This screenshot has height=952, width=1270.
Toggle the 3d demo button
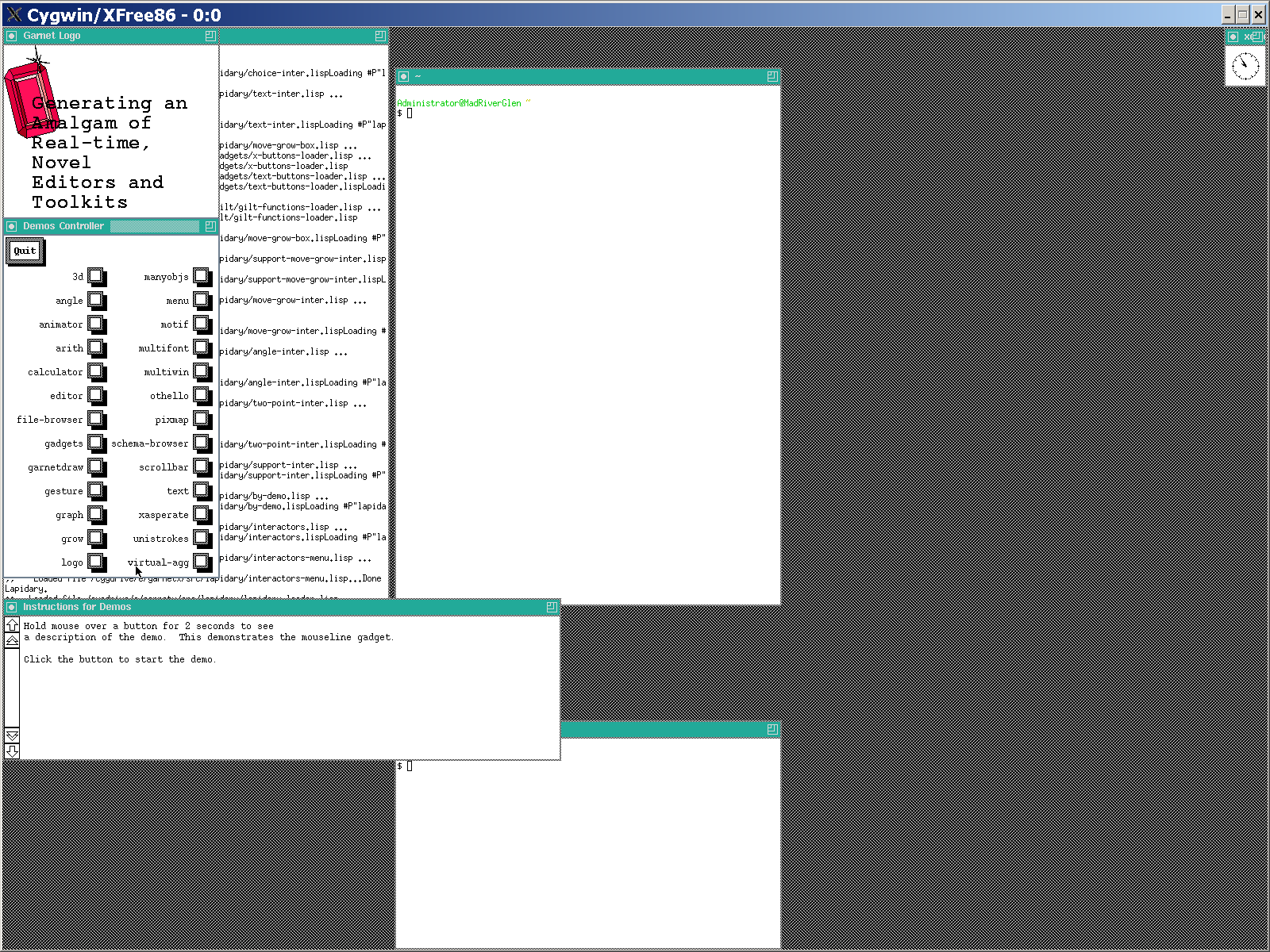click(x=97, y=277)
